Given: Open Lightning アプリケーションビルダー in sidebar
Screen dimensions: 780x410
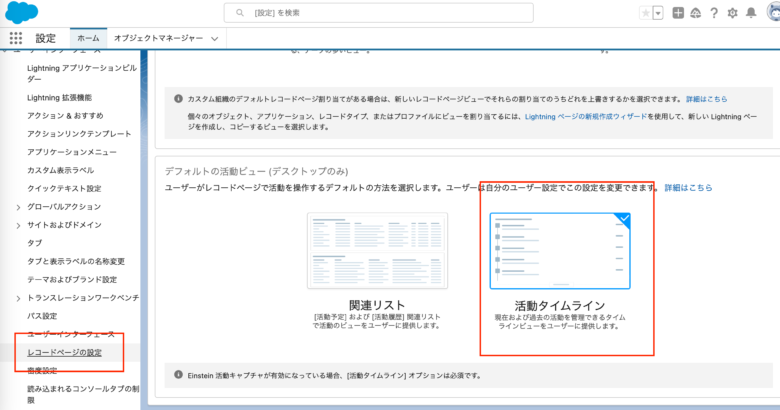Looking at the screenshot, I should [x=82, y=73].
